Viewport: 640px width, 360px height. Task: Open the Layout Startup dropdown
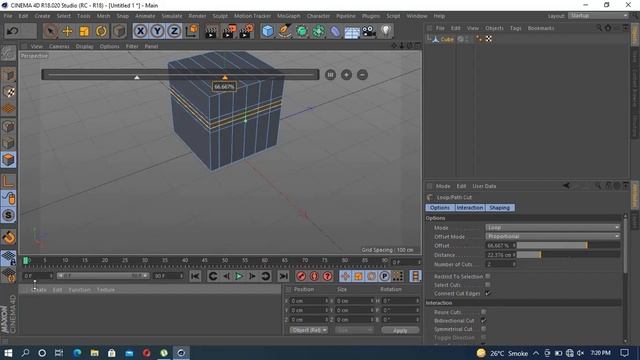point(598,16)
